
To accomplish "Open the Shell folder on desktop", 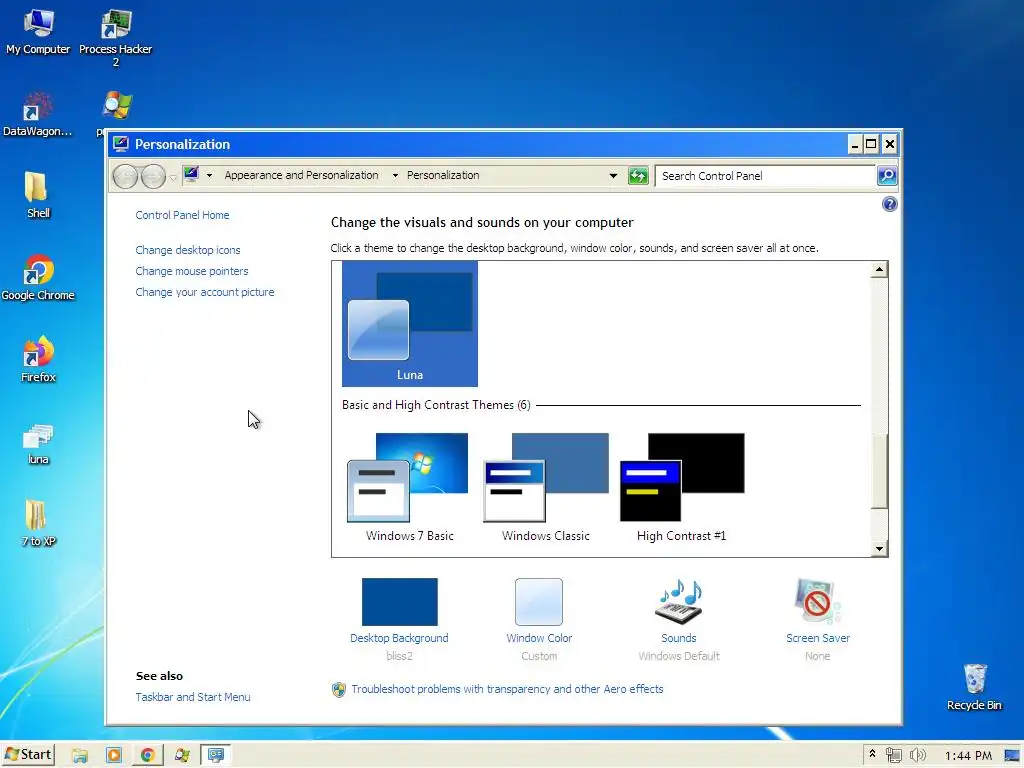I will [38, 195].
